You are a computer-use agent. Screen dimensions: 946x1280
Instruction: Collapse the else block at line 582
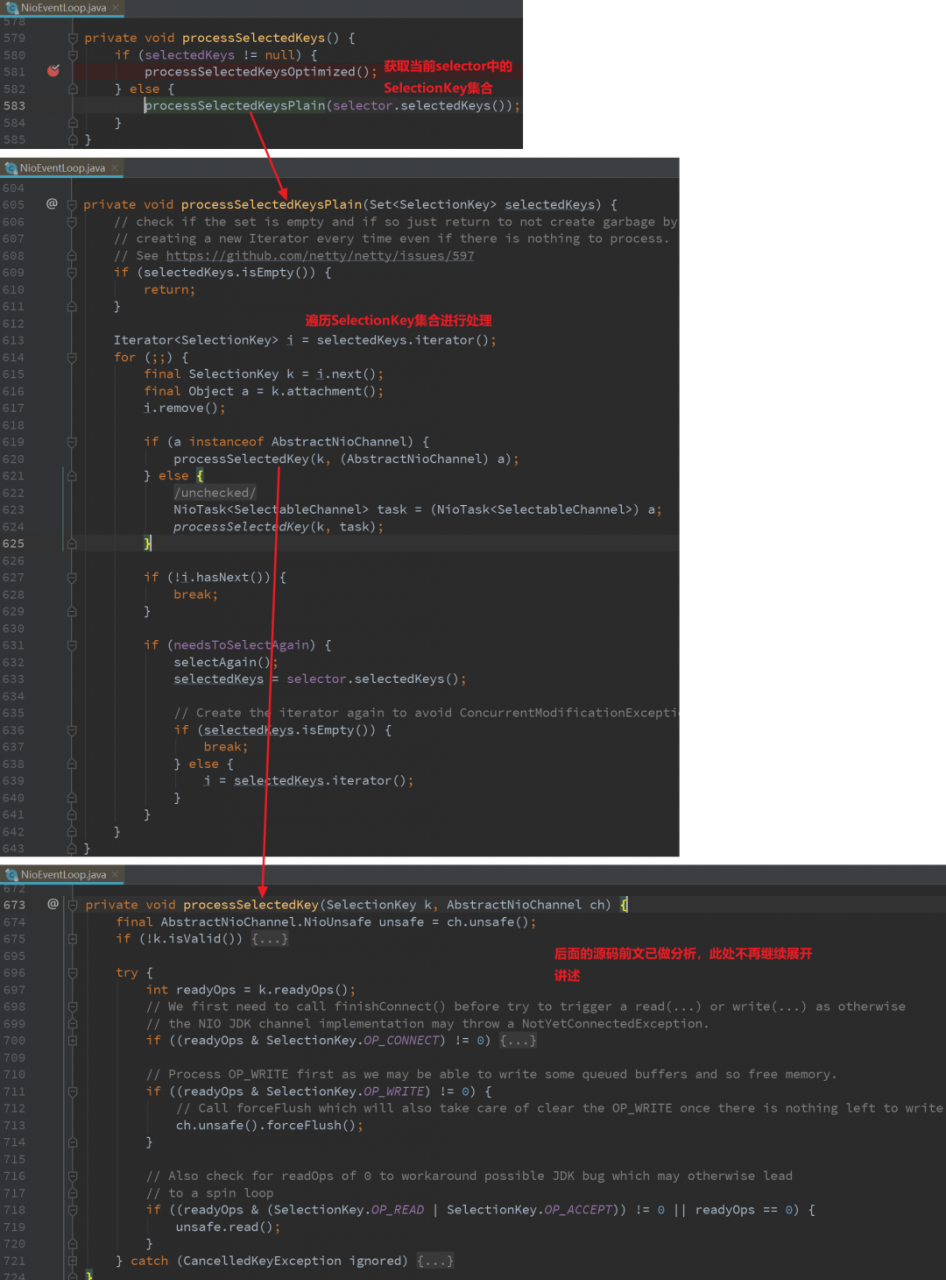tap(73, 88)
